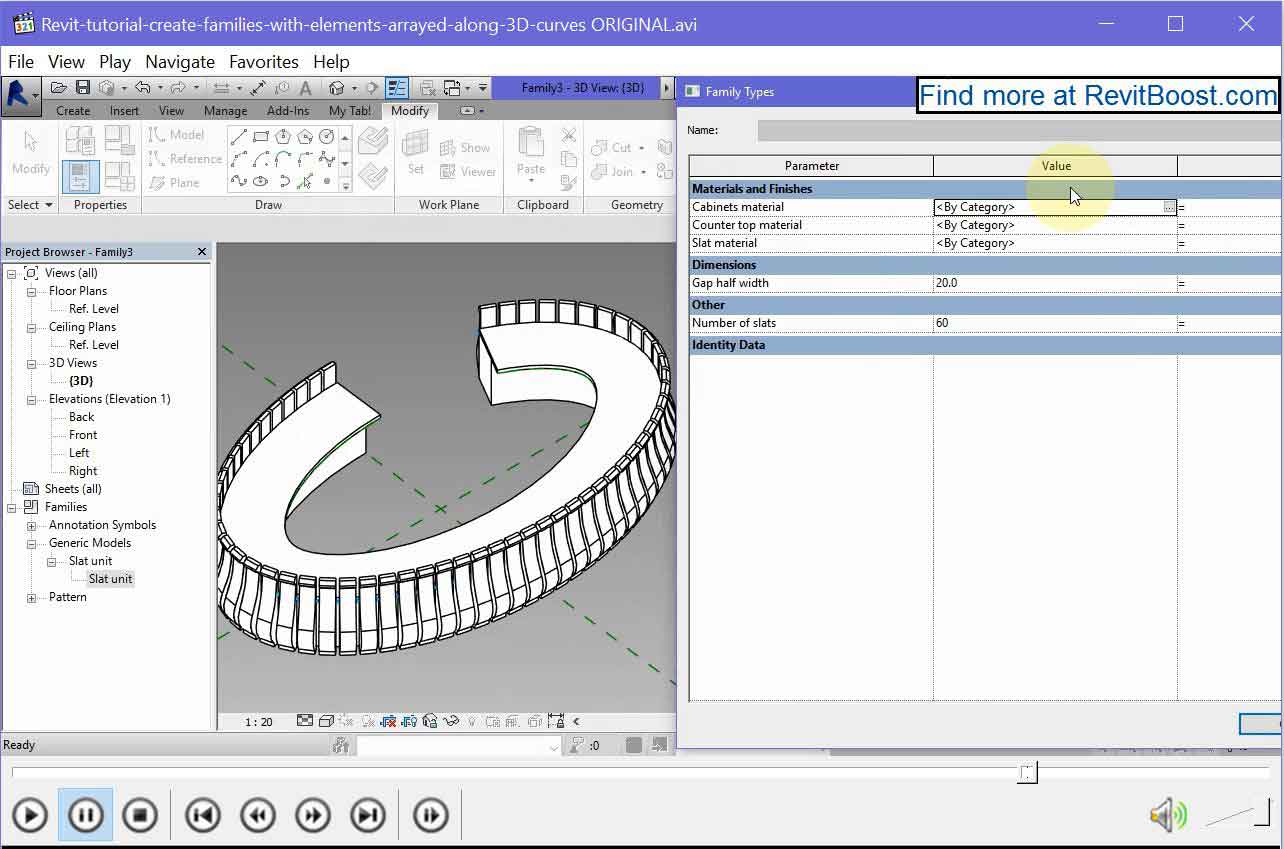The width and height of the screenshot is (1284, 849).
Task: Click the Match Type Properties brush icon
Action: click(569, 183)
